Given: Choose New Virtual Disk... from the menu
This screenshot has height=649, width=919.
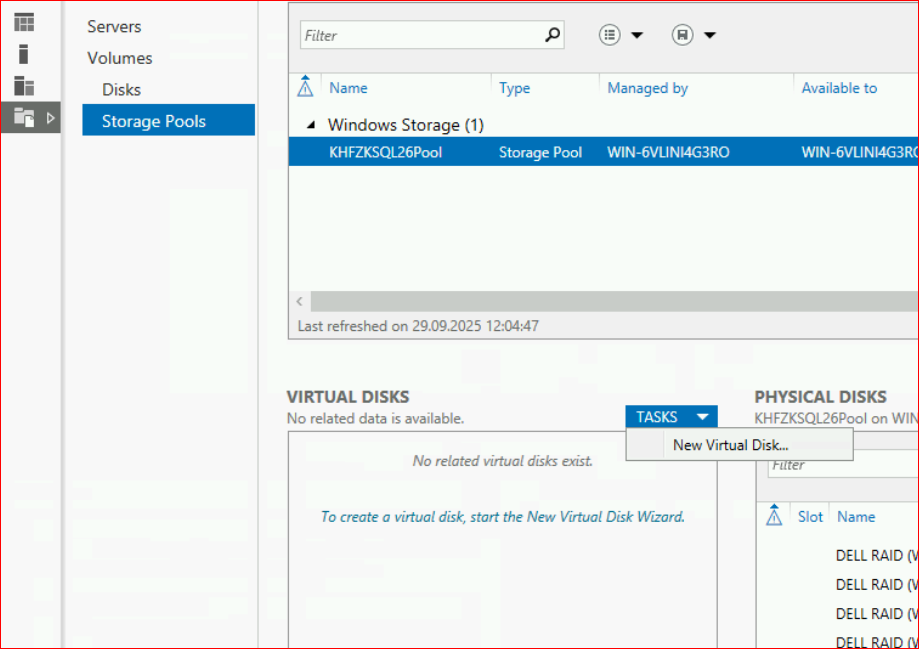Looking at the screenshot, I should pyautogui.click(x=731, y=445).
